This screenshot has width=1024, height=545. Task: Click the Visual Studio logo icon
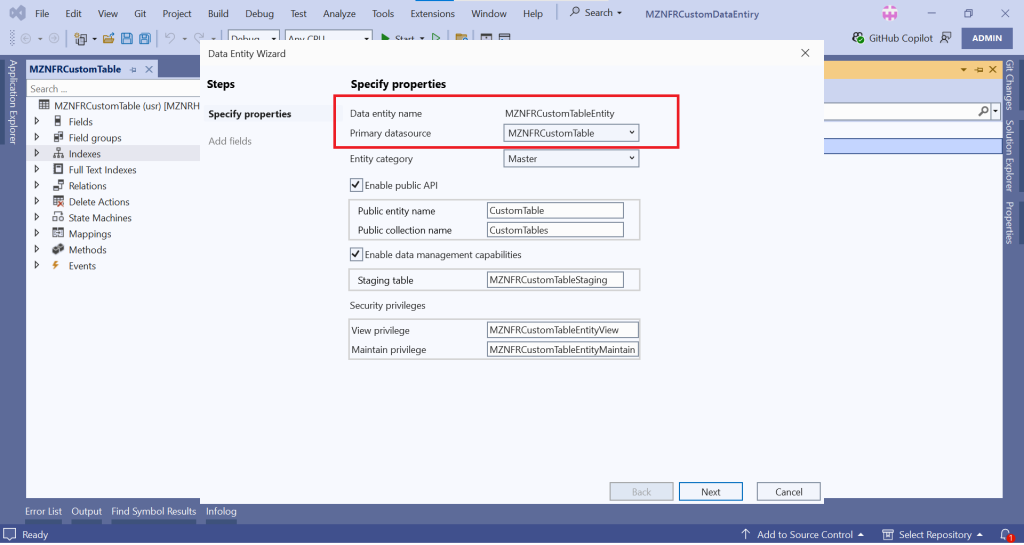[x=18, y=13]
